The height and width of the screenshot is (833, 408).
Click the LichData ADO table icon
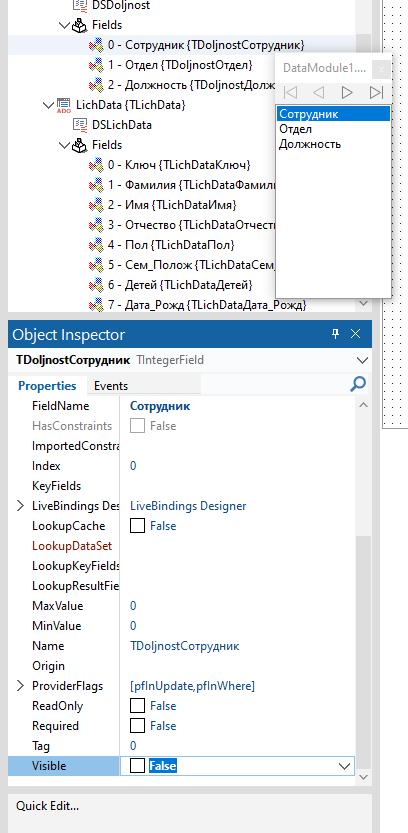(64, 105)
